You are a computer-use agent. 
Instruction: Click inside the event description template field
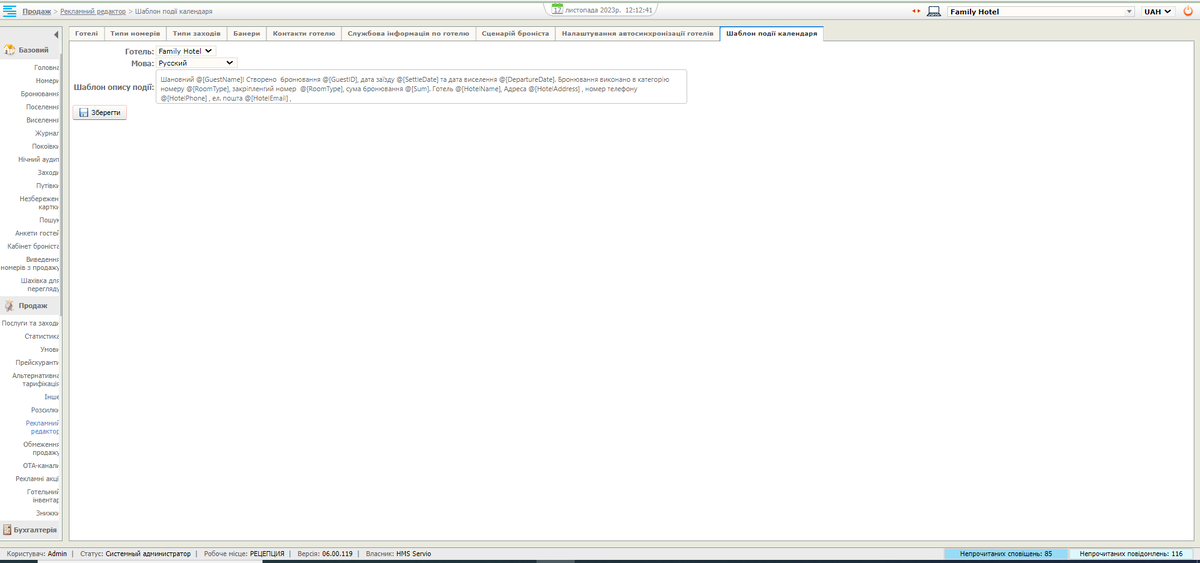click(x=420, y=87)
